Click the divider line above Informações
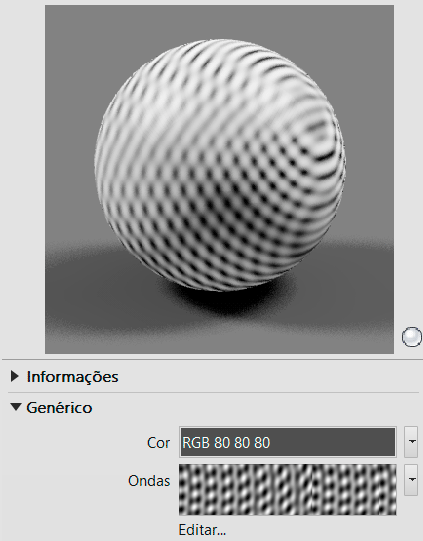 pyautogui.click(x=212, y=360)
